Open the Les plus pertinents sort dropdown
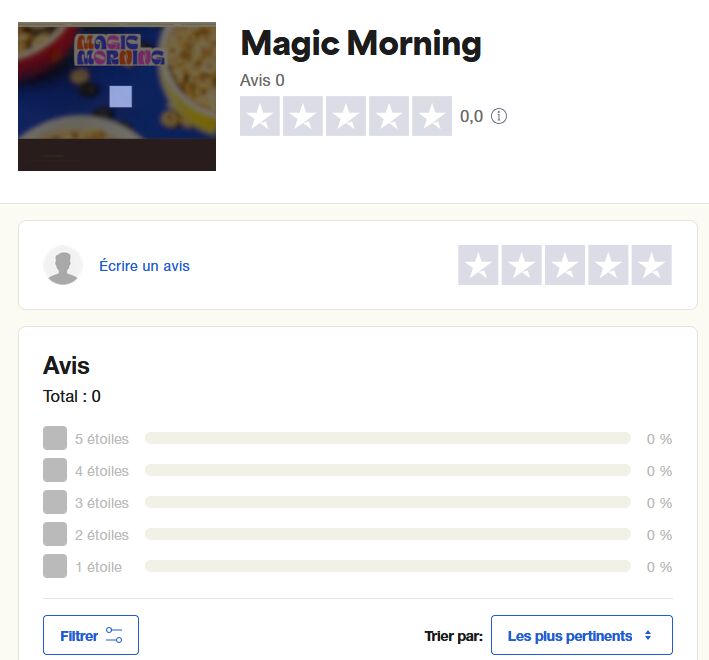Image resolution: width=709 pixels, height=660 pixels. tap(582, 635)
